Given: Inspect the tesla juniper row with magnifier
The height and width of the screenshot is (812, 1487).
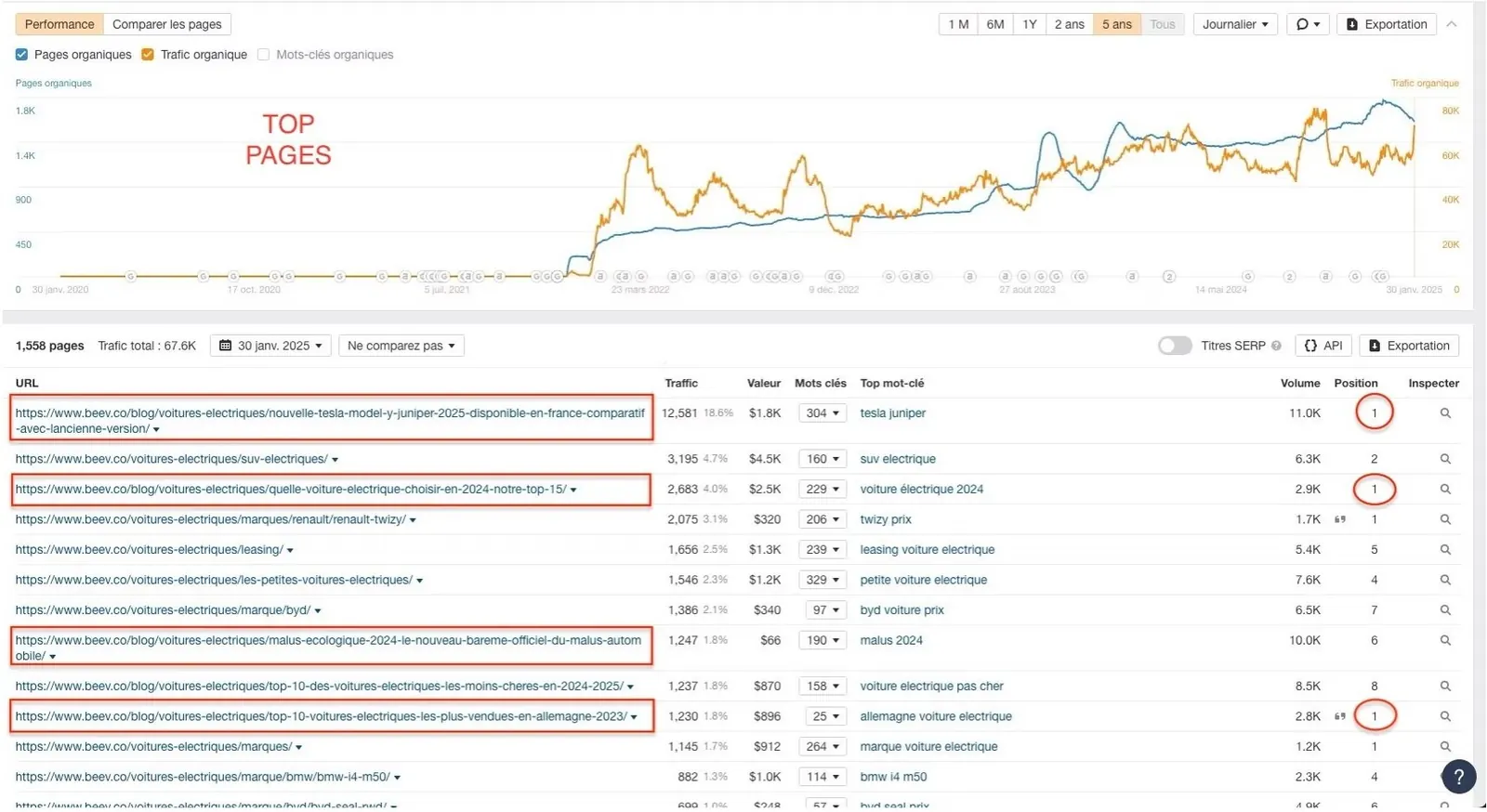Looking at the screenshot, I should pyautogui.click(x=1445, y=413).
